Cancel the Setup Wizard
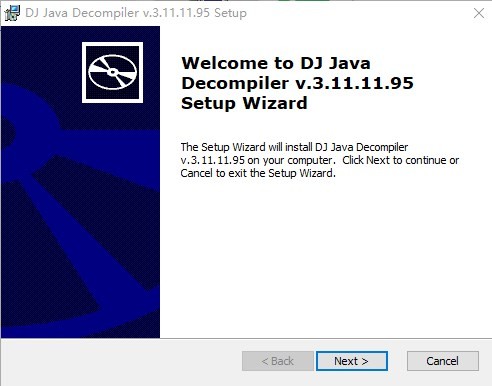 [443, 361]
